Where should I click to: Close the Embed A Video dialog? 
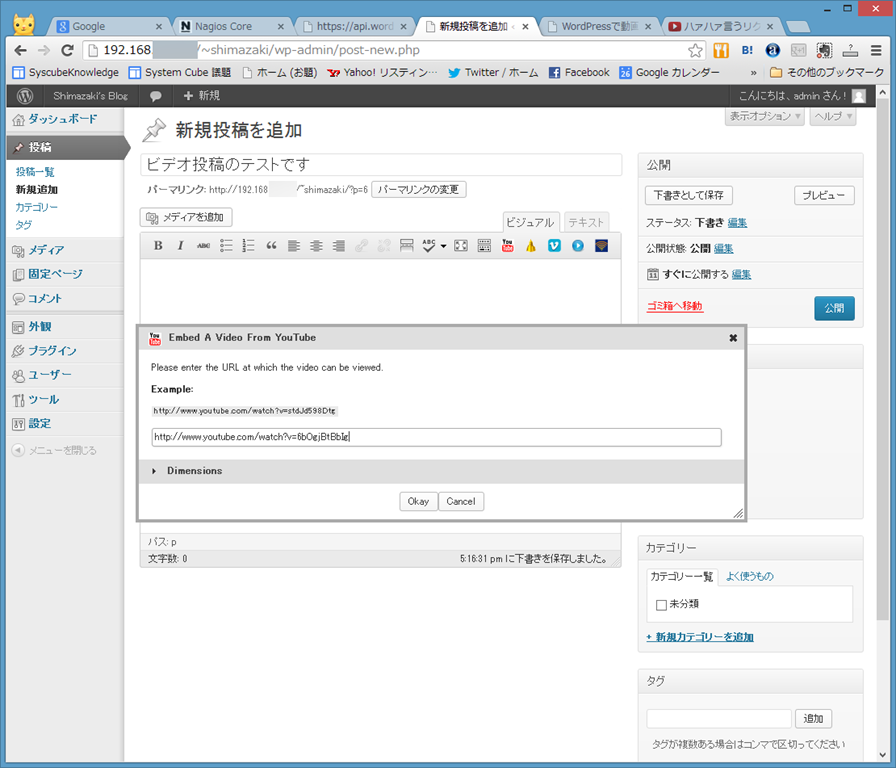coord(733,338)
